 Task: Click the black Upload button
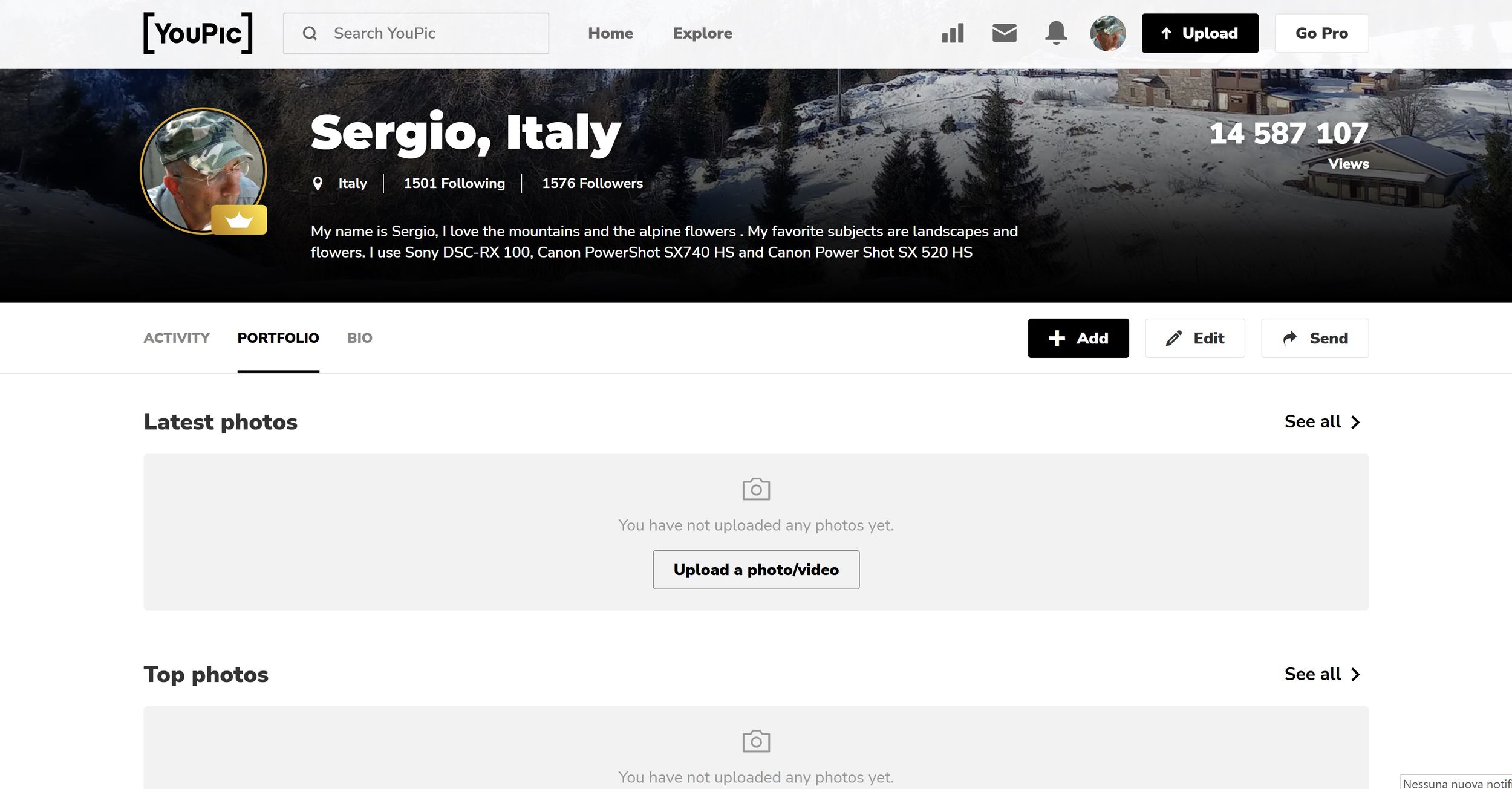click(x=1200, y=33)
